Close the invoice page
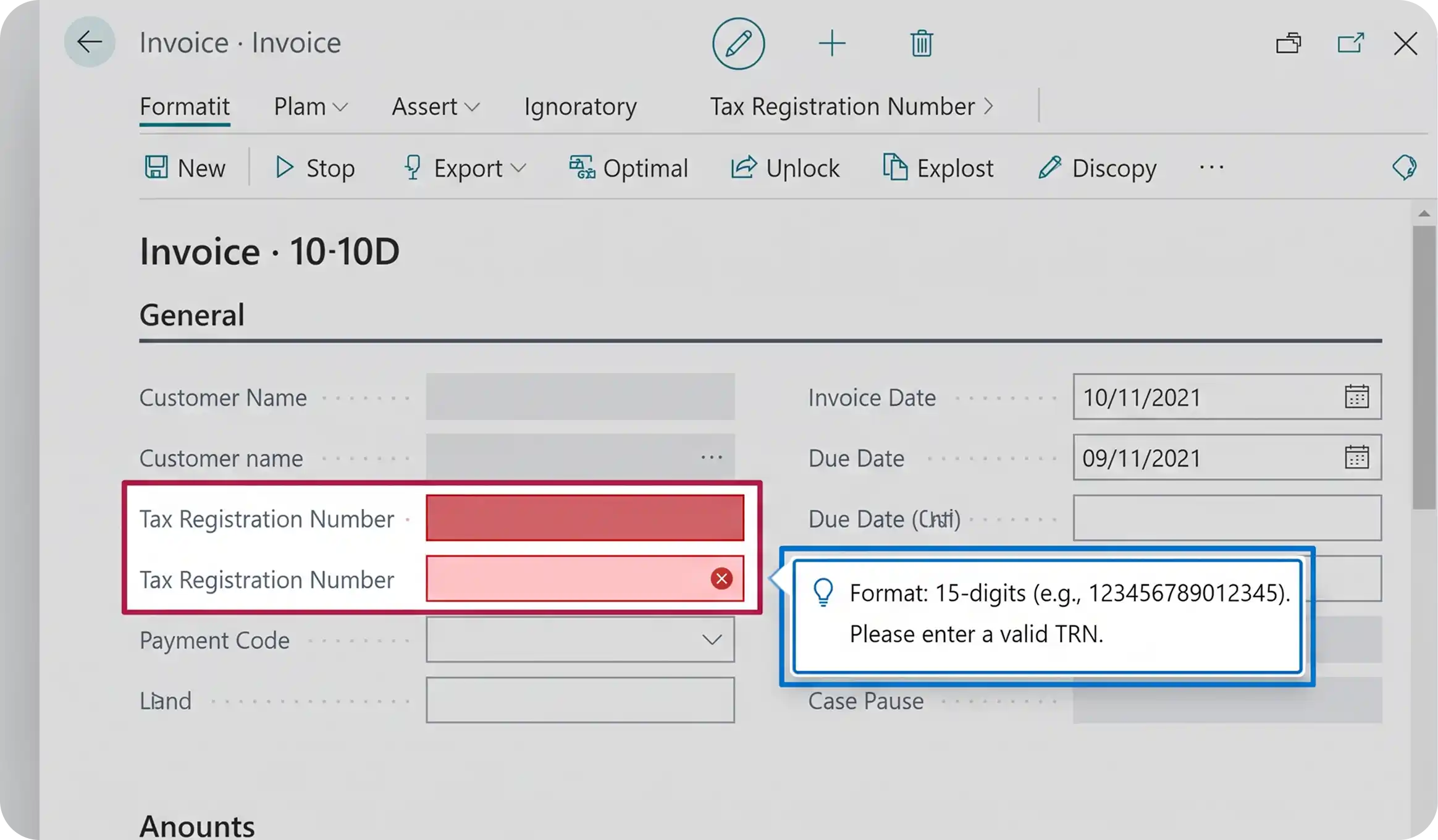 click(1405, 43)
